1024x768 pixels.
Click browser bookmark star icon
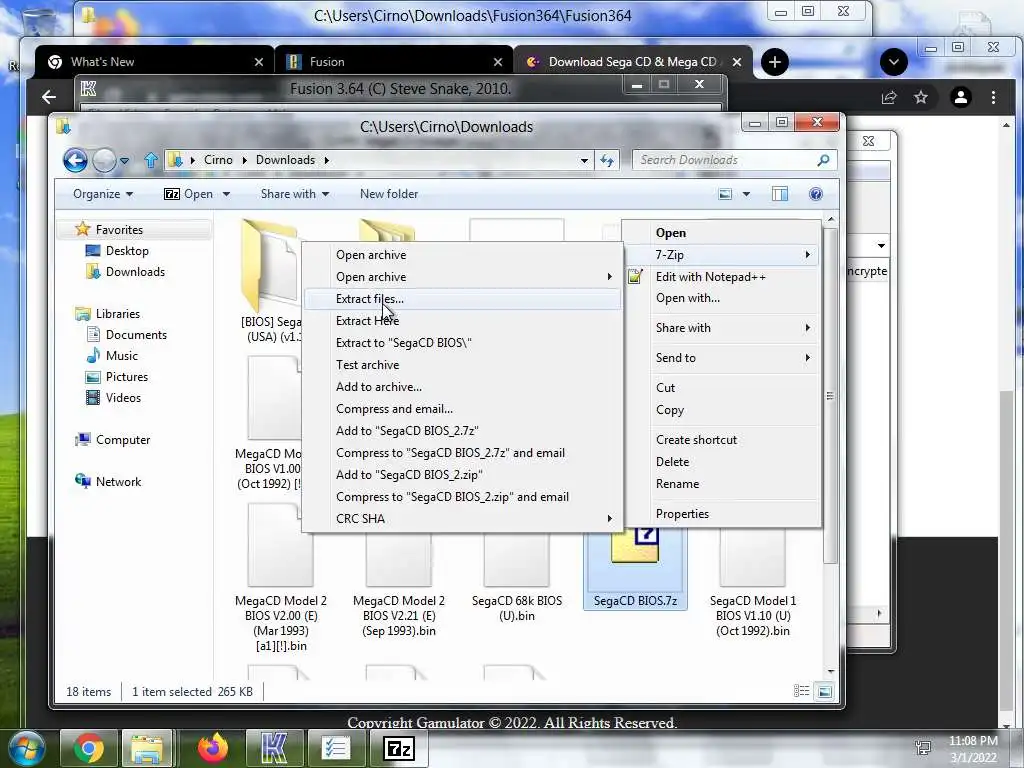(x=921, y=98)
